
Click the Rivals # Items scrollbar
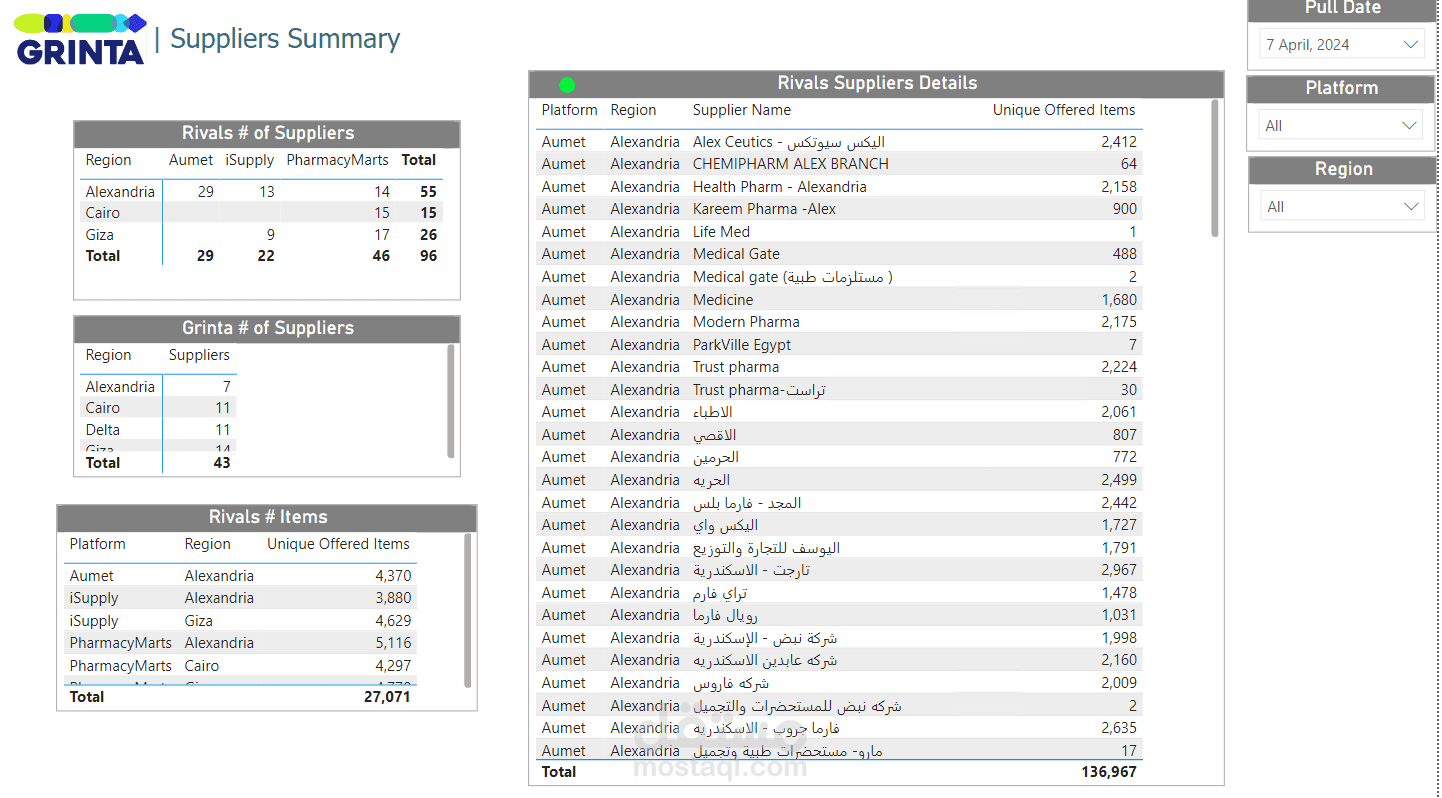point(467,610)
